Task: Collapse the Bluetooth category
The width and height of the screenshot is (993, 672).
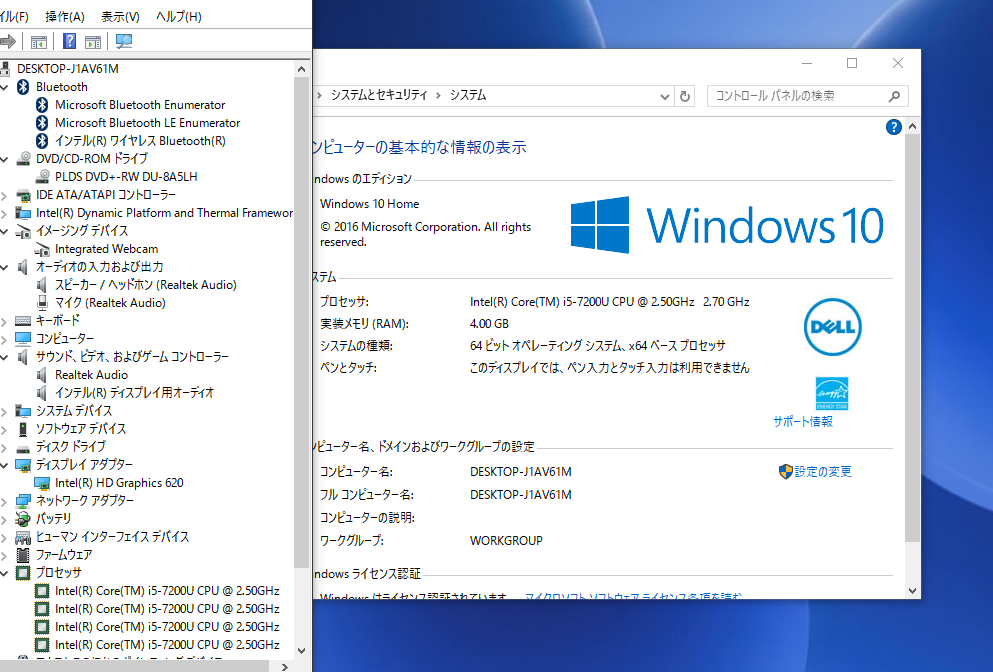Action: click(4, 87)
